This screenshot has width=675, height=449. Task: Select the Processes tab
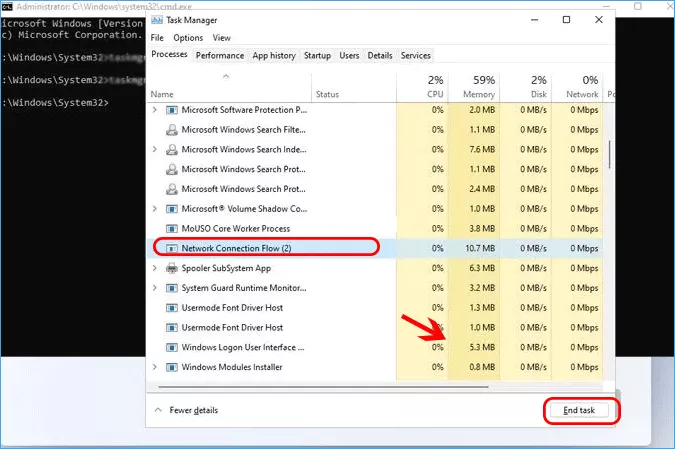click(169, 55)
